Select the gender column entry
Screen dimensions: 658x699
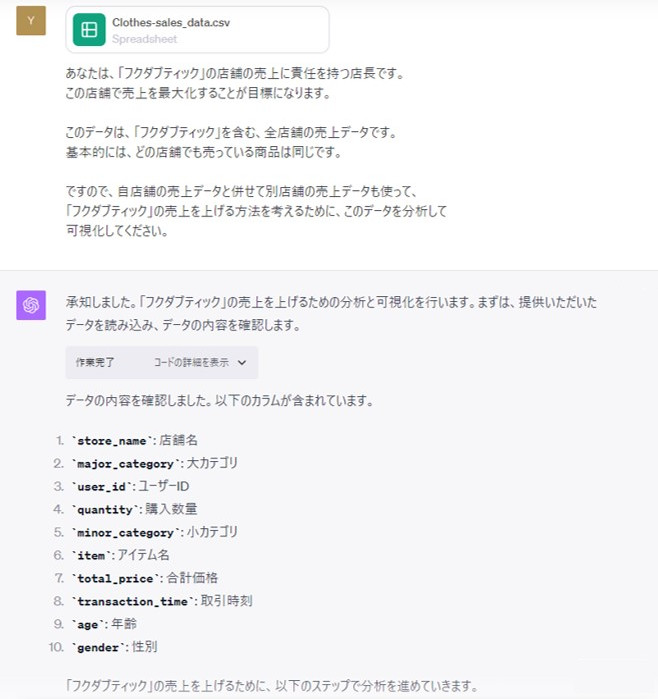click(x=114, y=647)
